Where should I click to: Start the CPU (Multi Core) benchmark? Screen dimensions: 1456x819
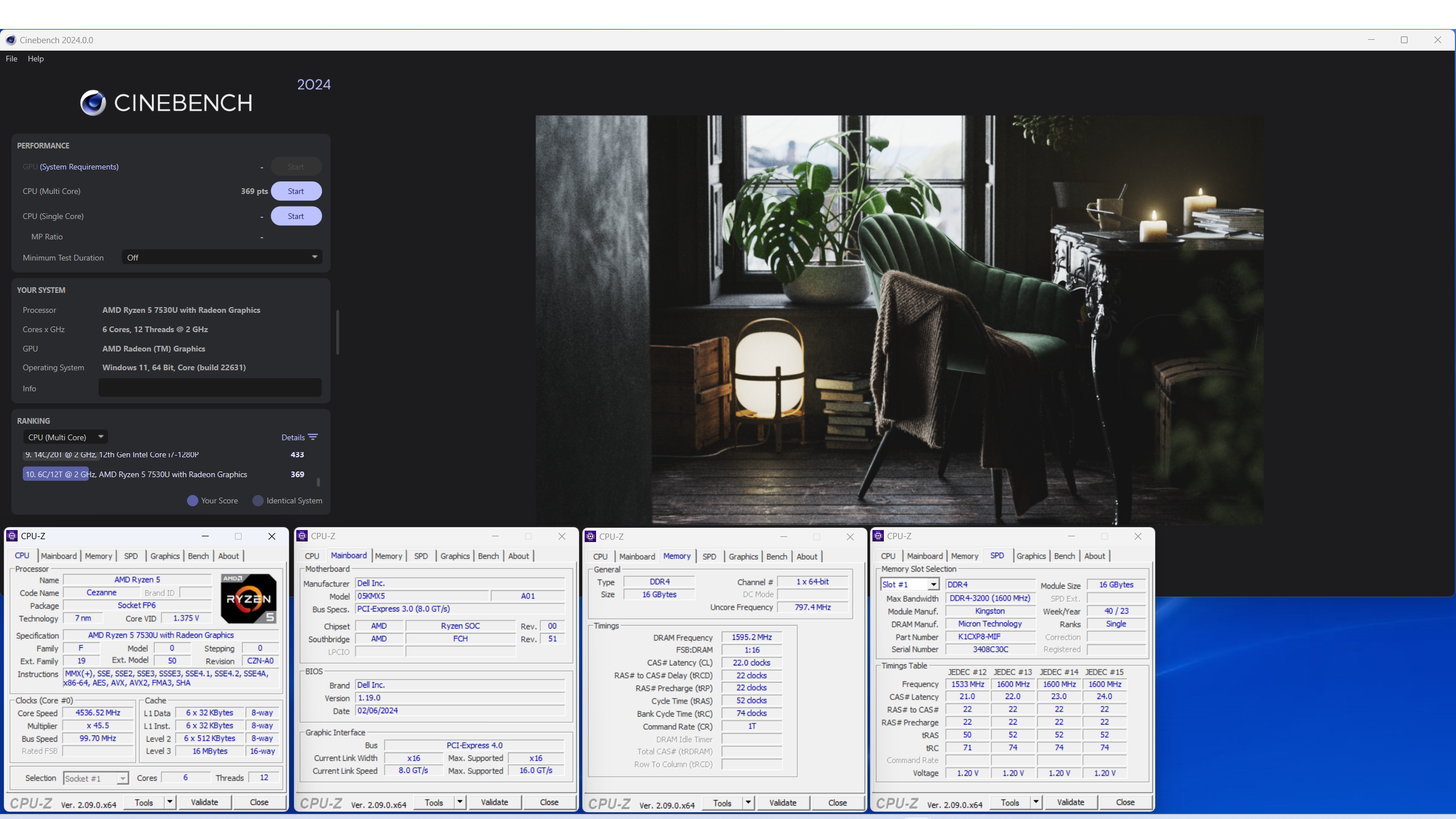click(x=296, y=191)
